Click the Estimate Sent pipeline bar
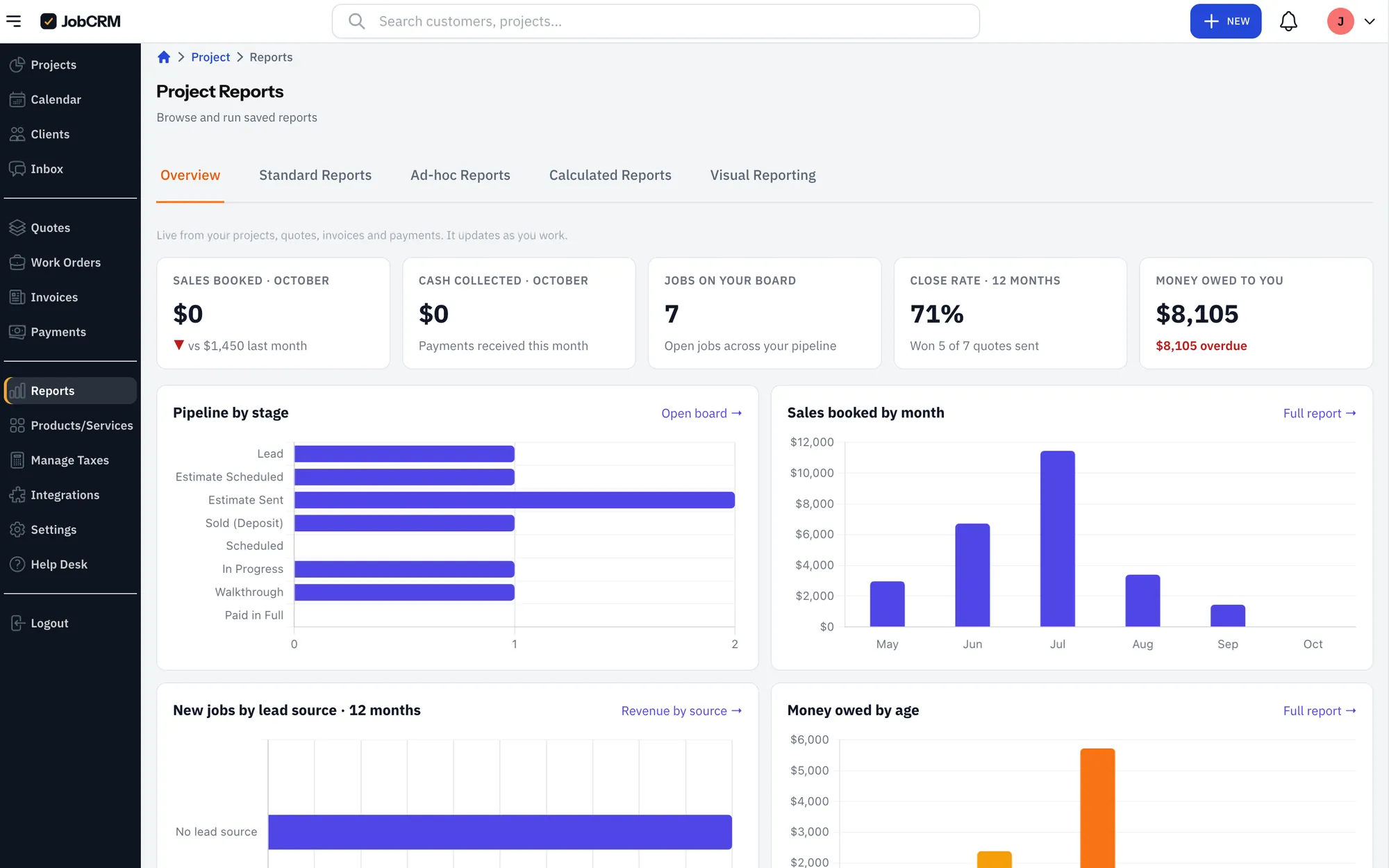Viewport: 1389px width, 868px height. pyautogui.click(x=515, y=500)
